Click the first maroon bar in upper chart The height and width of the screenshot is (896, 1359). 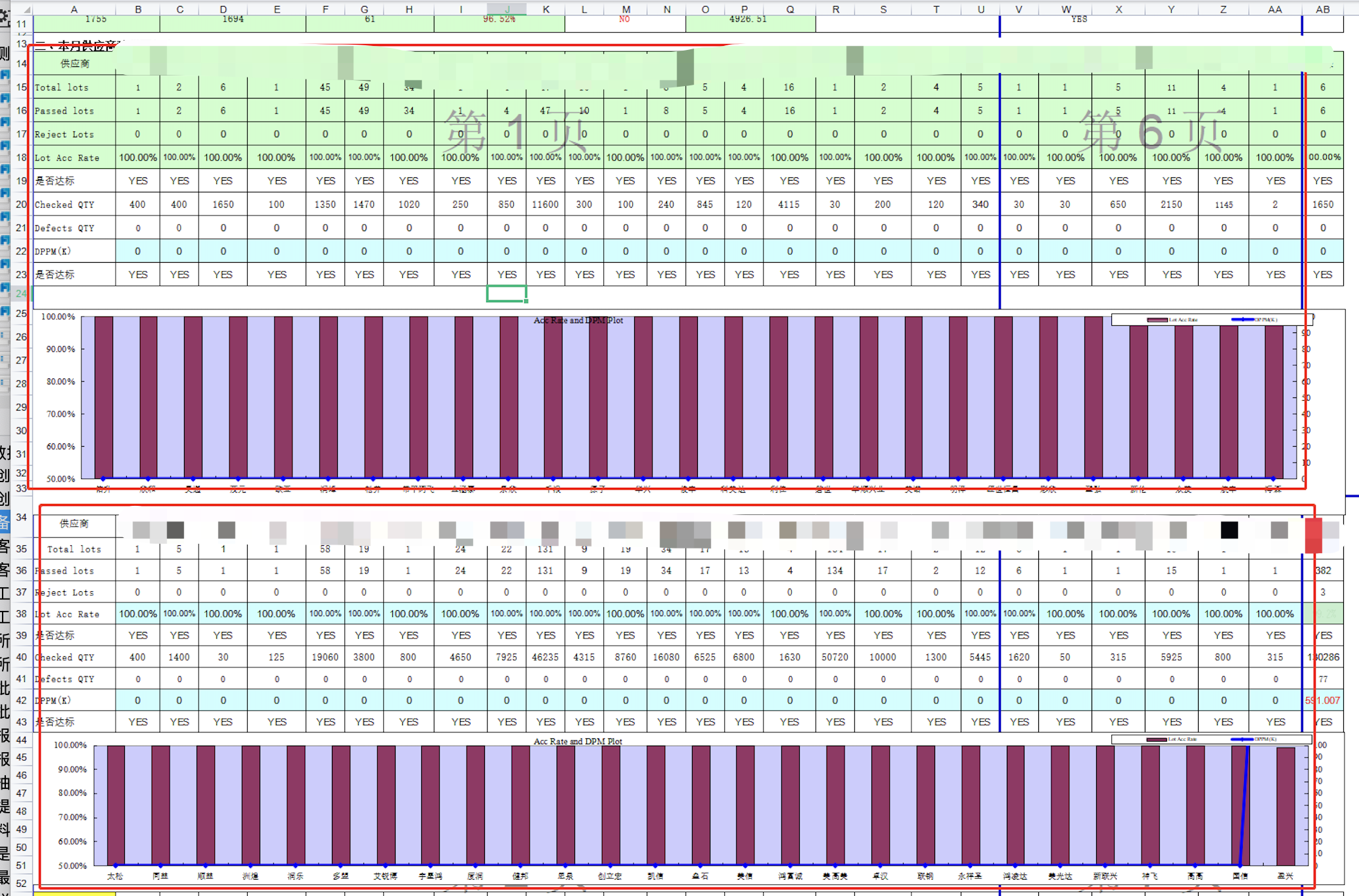point(104,397)
